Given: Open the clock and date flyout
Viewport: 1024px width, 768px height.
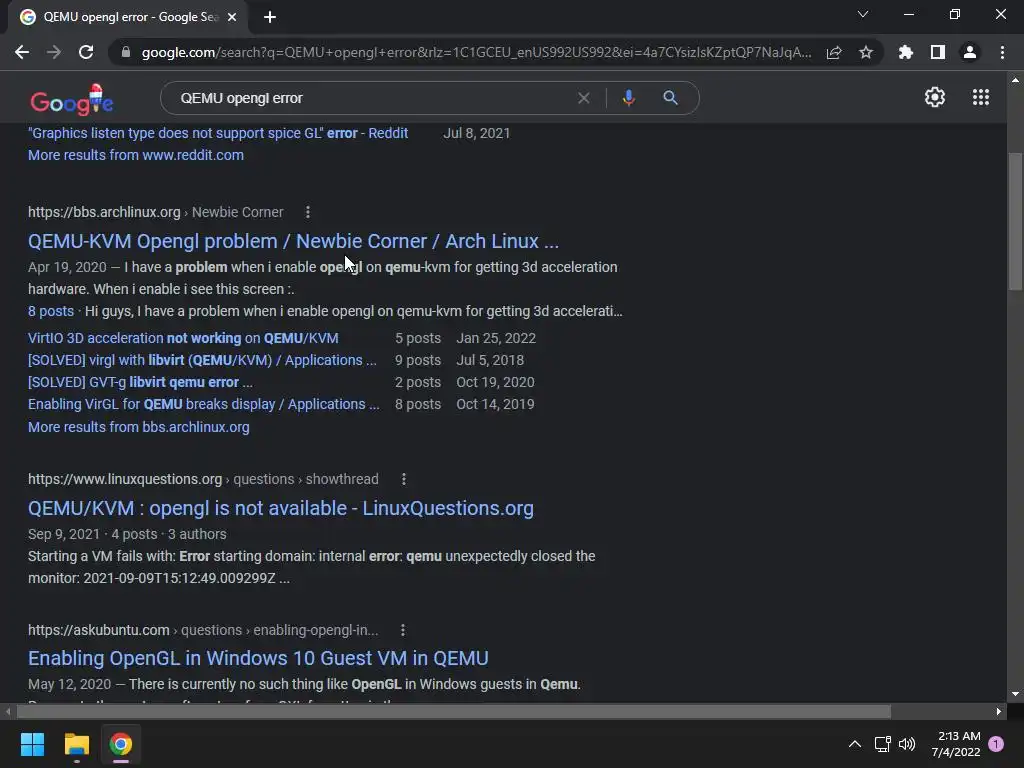Looking at the screenshot, I should click(x=955, y=744).
